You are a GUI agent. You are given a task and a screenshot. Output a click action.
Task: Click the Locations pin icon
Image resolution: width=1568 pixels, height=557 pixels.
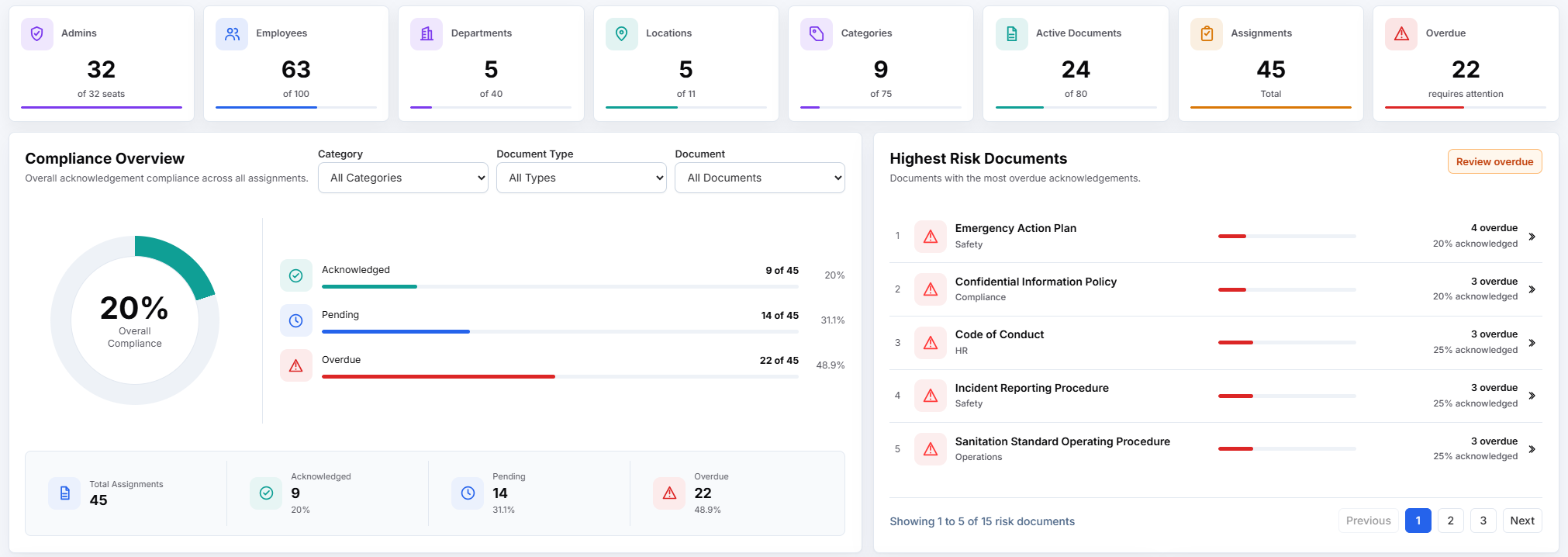pos(621,33)
